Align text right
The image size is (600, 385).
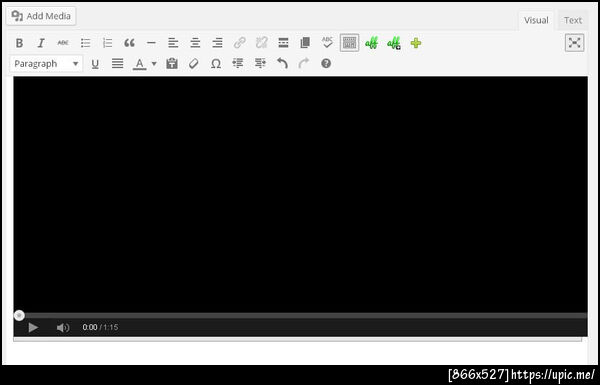(x=217, y=43)
